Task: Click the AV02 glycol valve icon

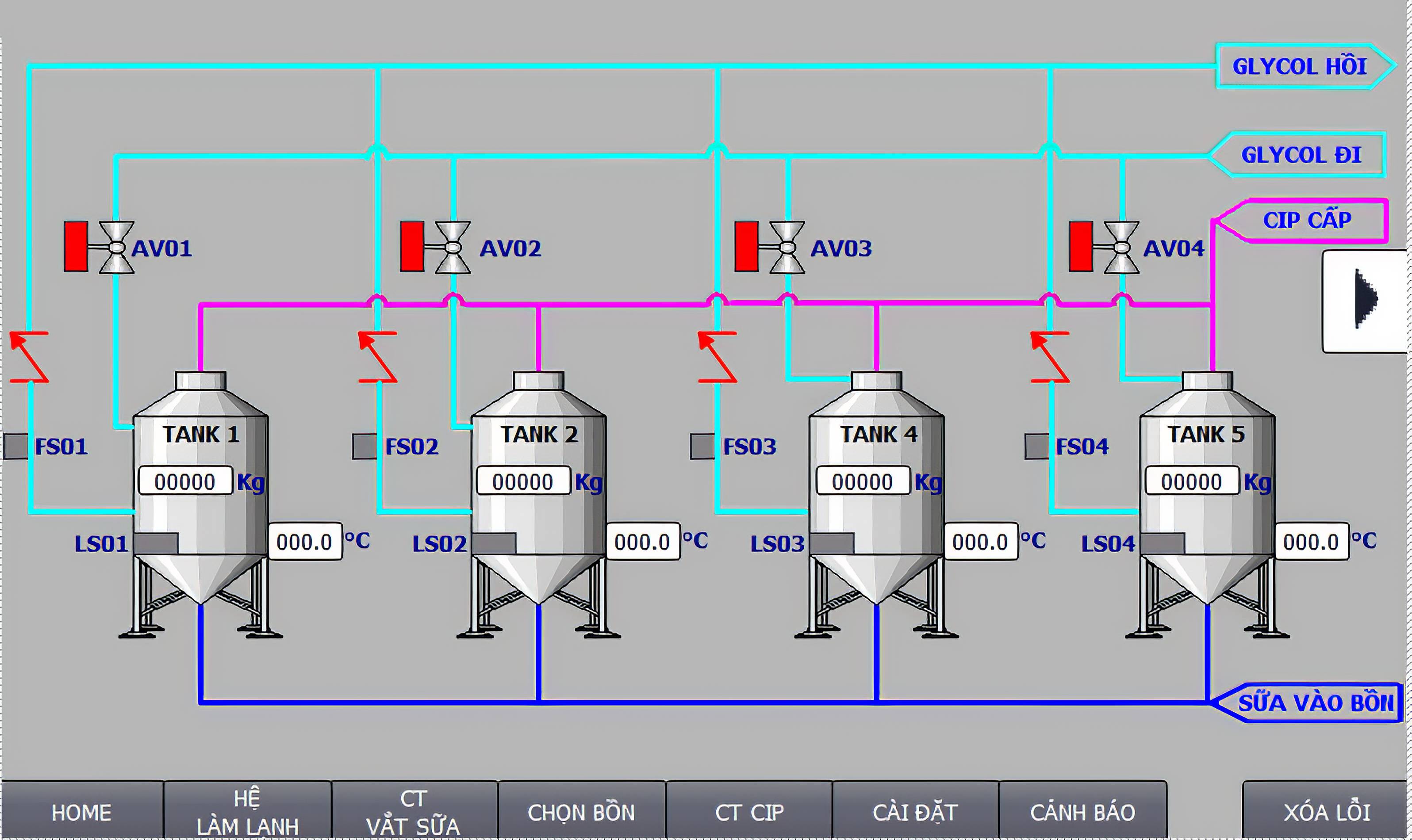Action: (436, 248)
